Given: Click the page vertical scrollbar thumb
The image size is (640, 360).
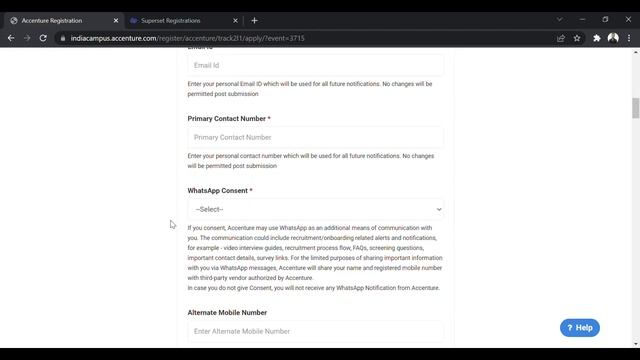Looking at the screenshot, I should pos(636,108).
